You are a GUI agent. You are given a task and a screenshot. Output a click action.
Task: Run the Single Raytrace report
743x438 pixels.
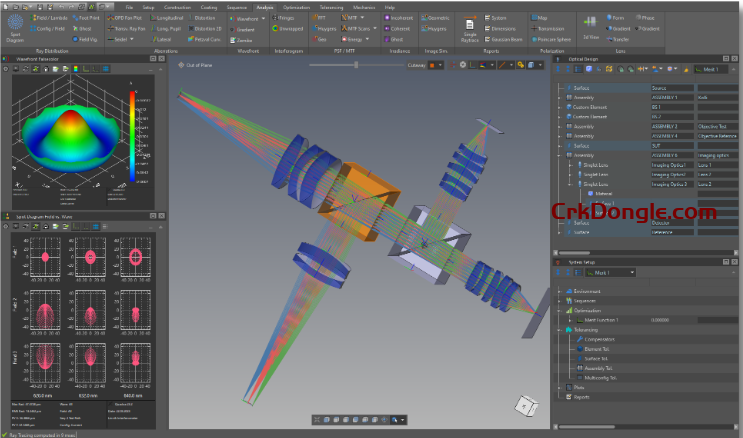(x=470, y=29)
